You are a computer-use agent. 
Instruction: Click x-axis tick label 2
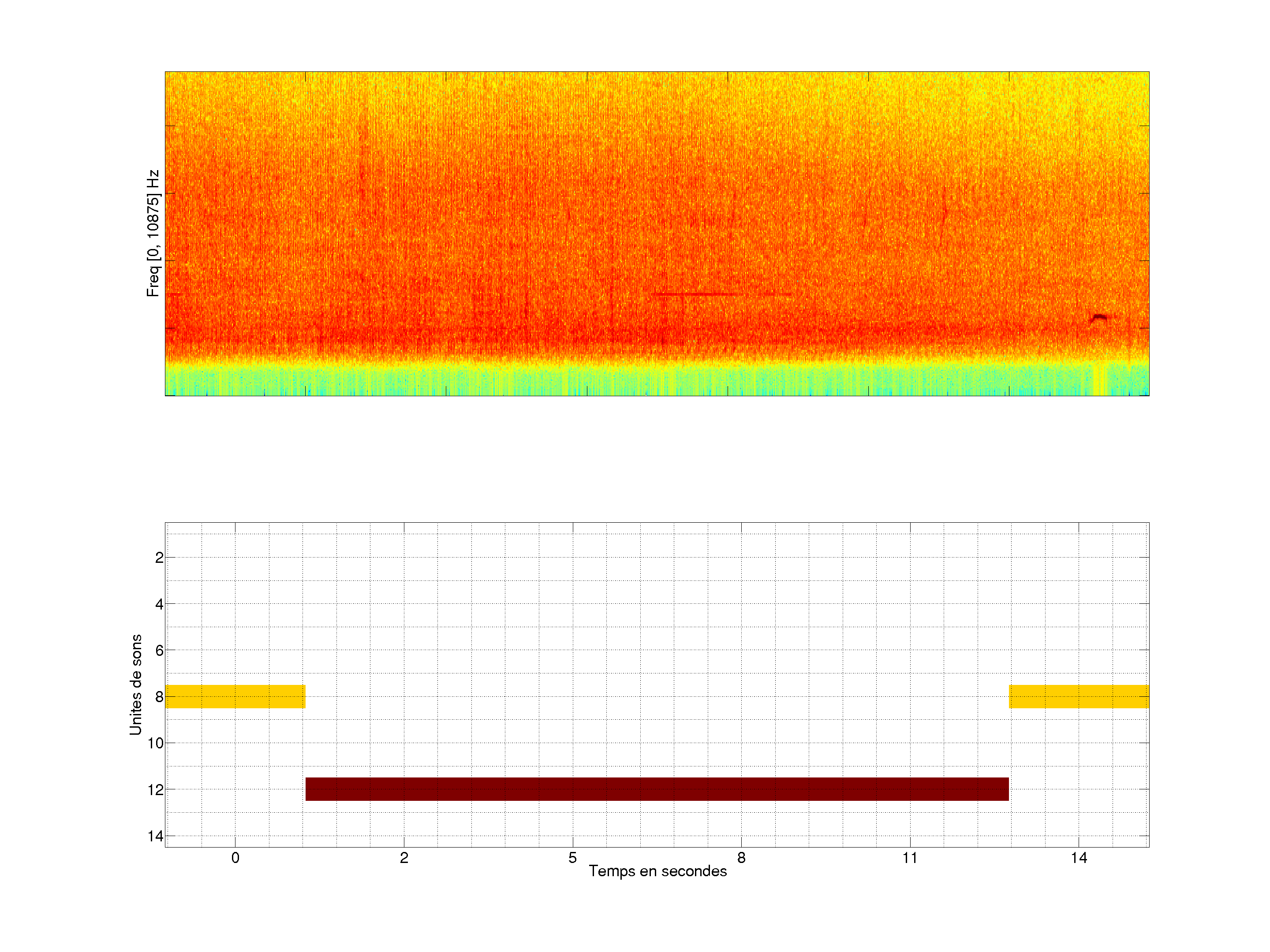(x=404, y=858)
